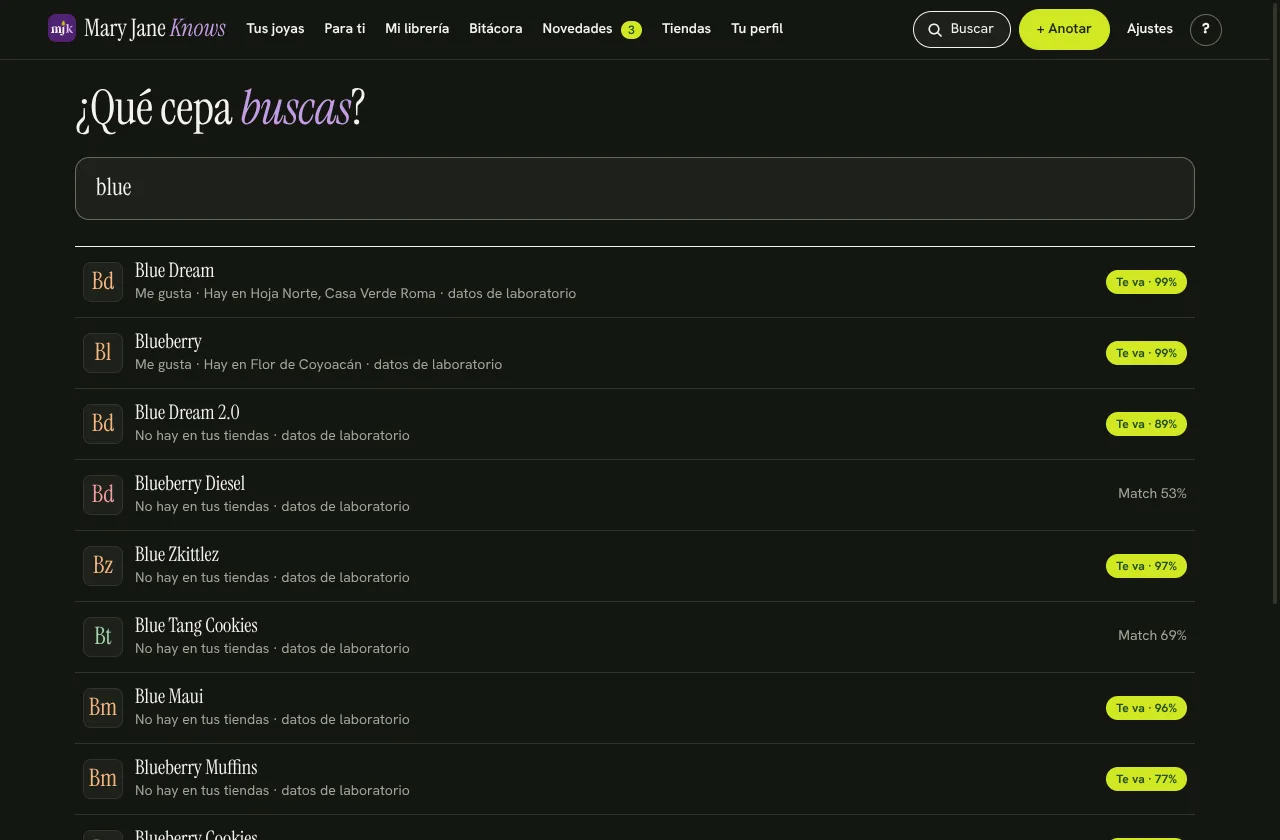Click the Bm icon for Blueberry Muffins
This screenshot has height=840, width=1280.
103,779
